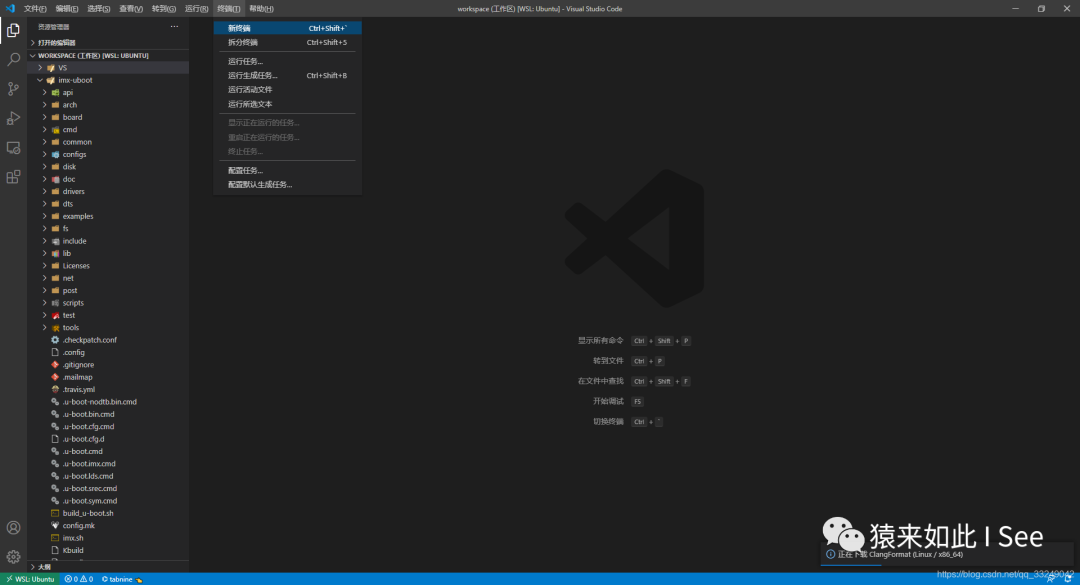This screenshot has width=1080, height=585.
Task: Choose Run Build Task Ctrl+Shift+B entry
Action: [287, 75]
